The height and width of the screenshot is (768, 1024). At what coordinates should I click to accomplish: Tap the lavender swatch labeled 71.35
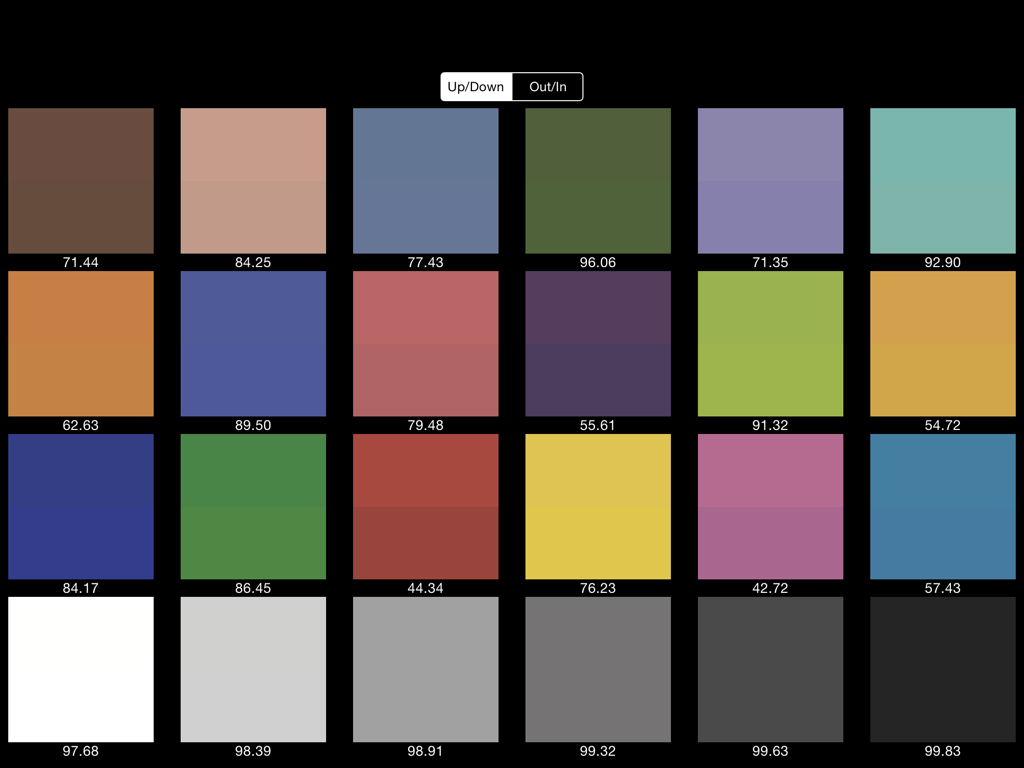click(770, 181)
